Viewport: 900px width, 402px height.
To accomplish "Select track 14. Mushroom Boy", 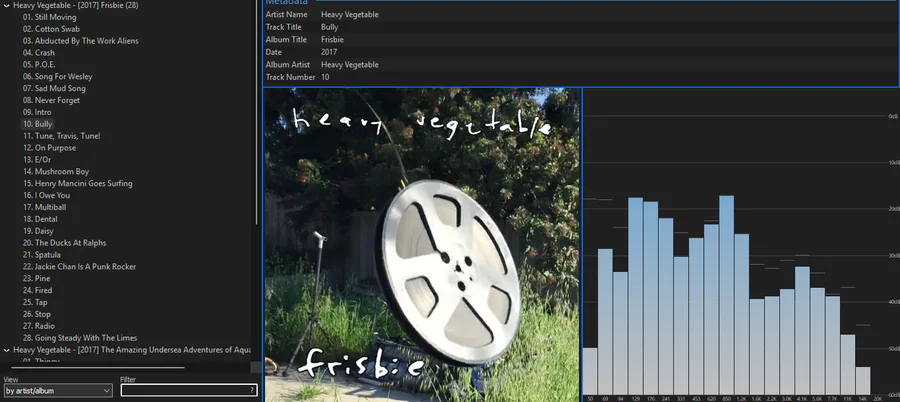I will tap(56, 172).
